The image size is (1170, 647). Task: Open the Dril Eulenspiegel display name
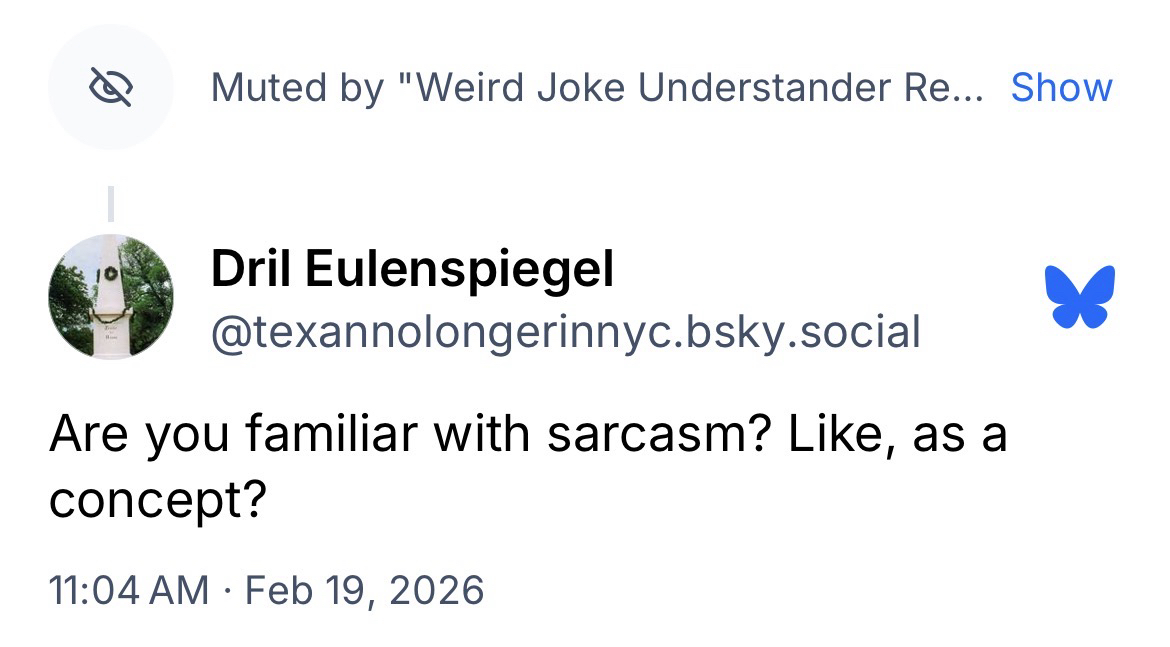[x=412, y=269]
